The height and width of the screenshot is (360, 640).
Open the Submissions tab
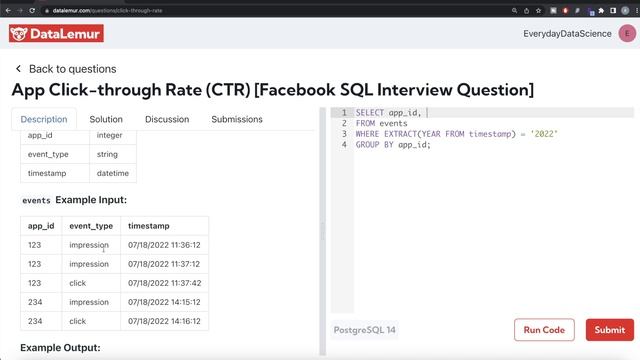(x=237, y=119)
